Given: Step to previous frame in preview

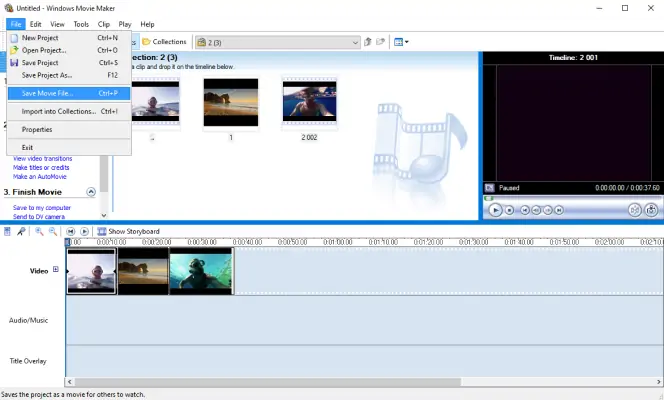Looking at the screenshot, I should (x=536, y=210).
